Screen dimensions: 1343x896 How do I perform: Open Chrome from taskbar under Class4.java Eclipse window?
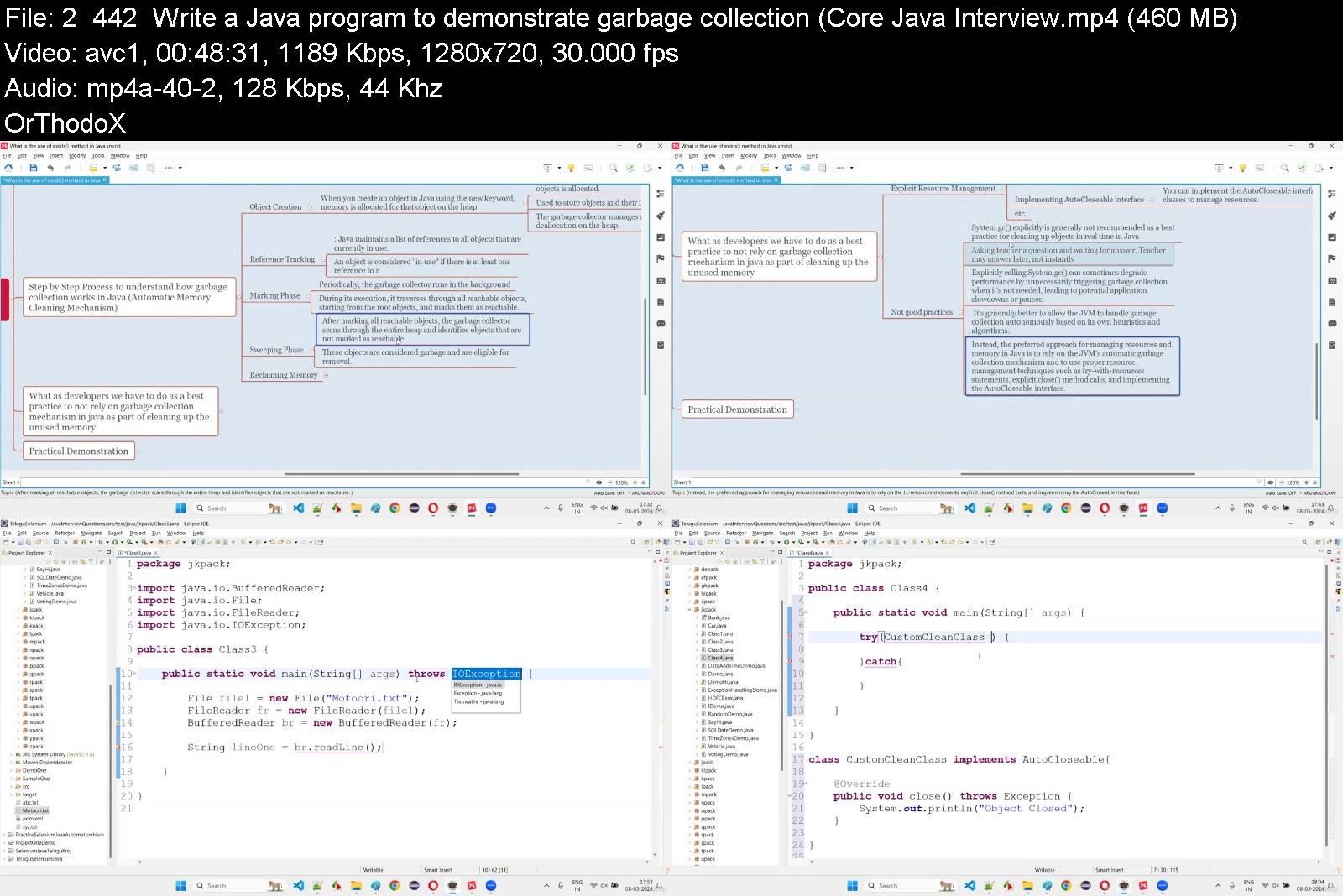[x=1066, y=886]
